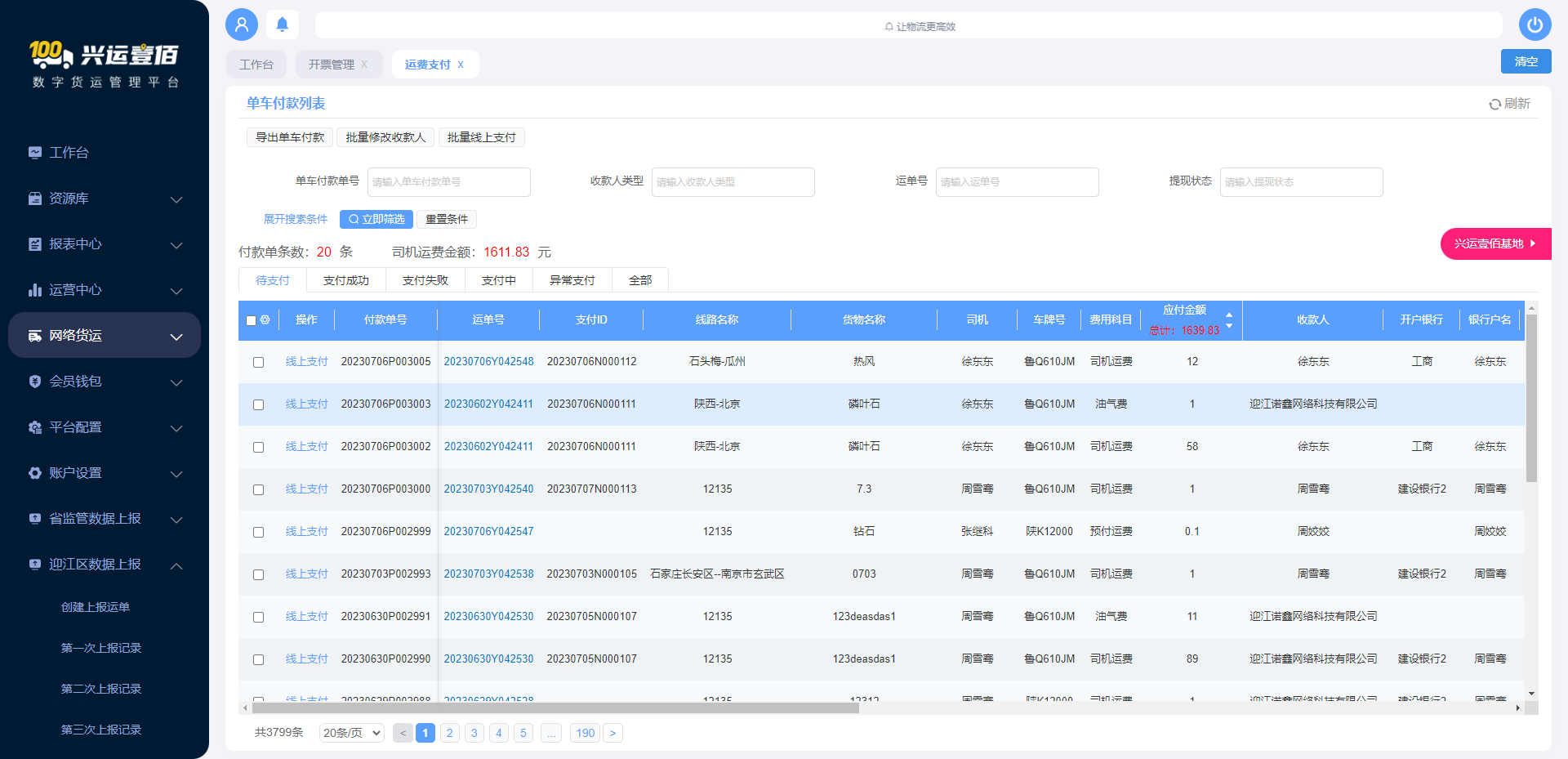The image size is (1568, 759).
Task: Click the 会员钱包 shield icon
Action: click(x=35, y=381)
